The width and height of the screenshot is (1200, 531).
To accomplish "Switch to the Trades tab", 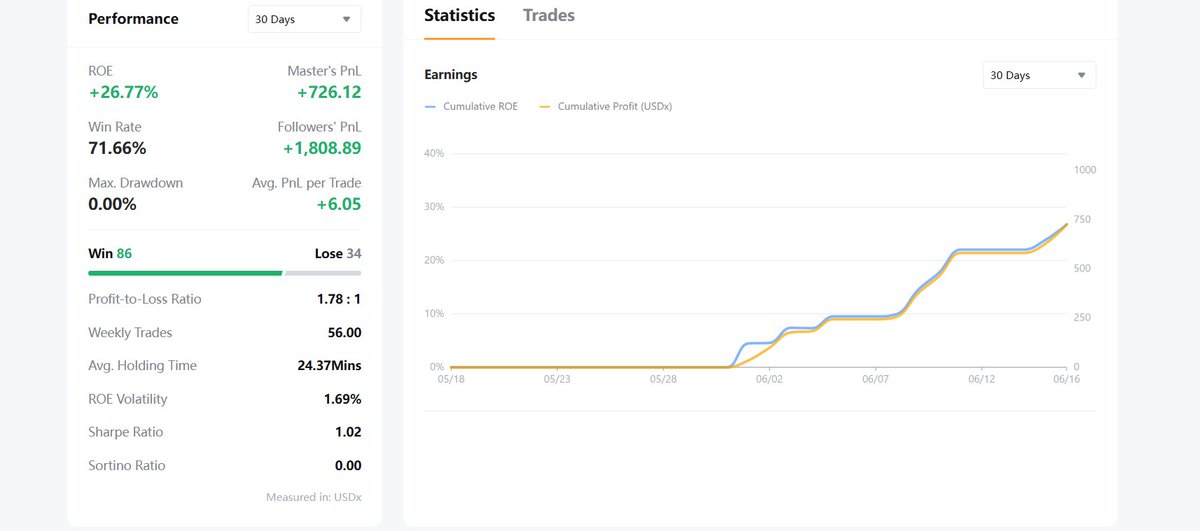I will (549, 15).
